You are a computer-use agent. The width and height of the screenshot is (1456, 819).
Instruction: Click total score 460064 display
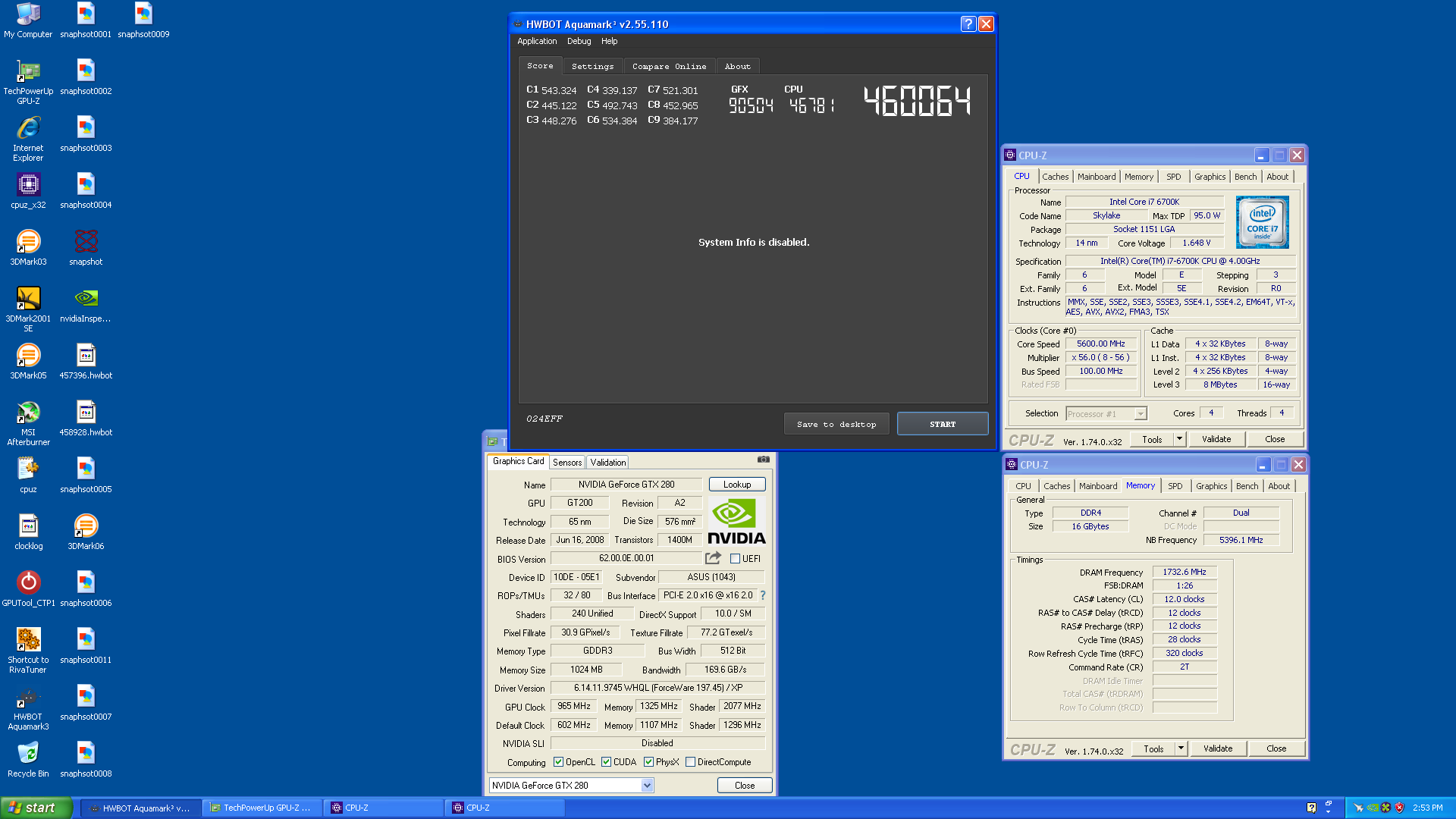click(x=917, y=101)
